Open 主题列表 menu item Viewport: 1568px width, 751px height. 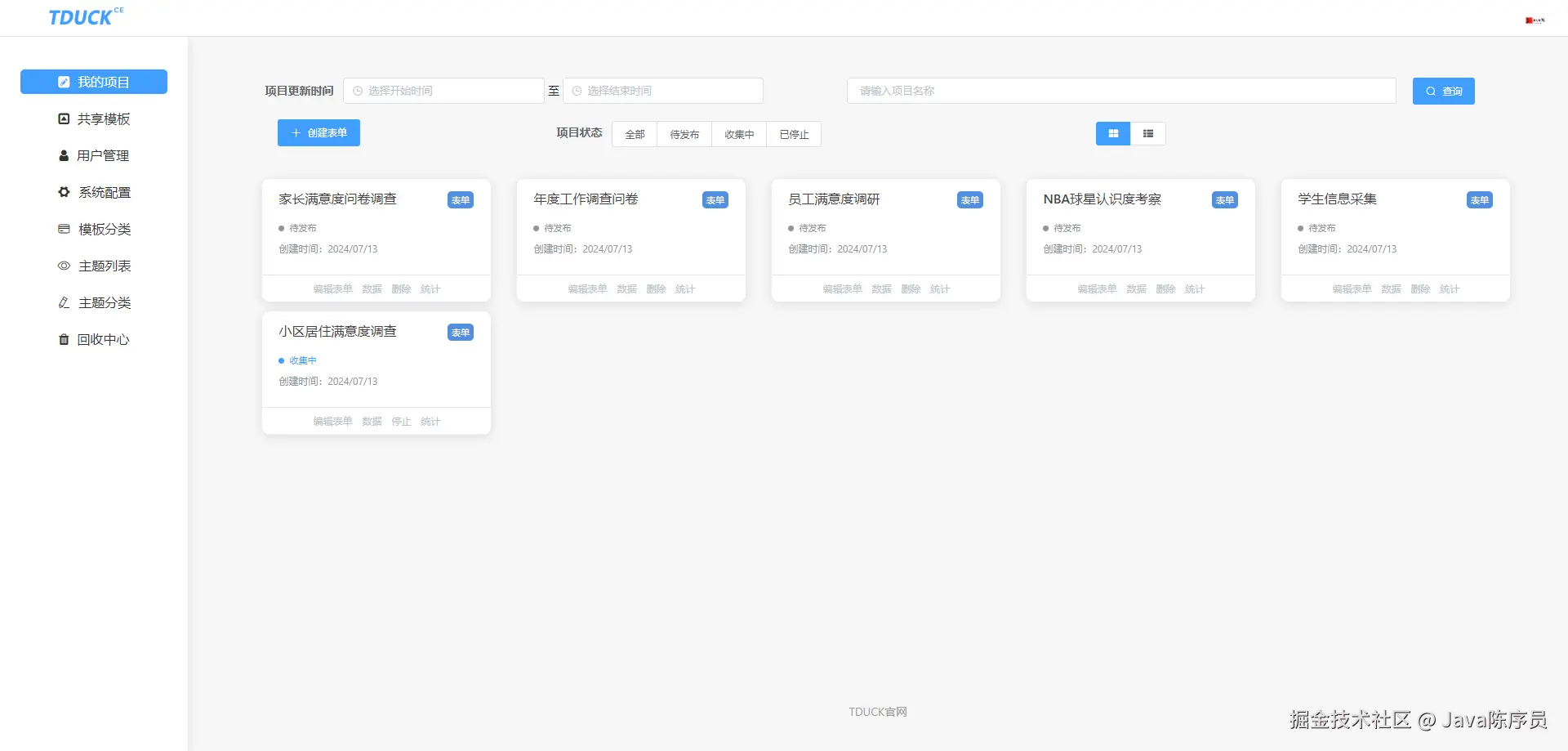(x=94, y=266)
